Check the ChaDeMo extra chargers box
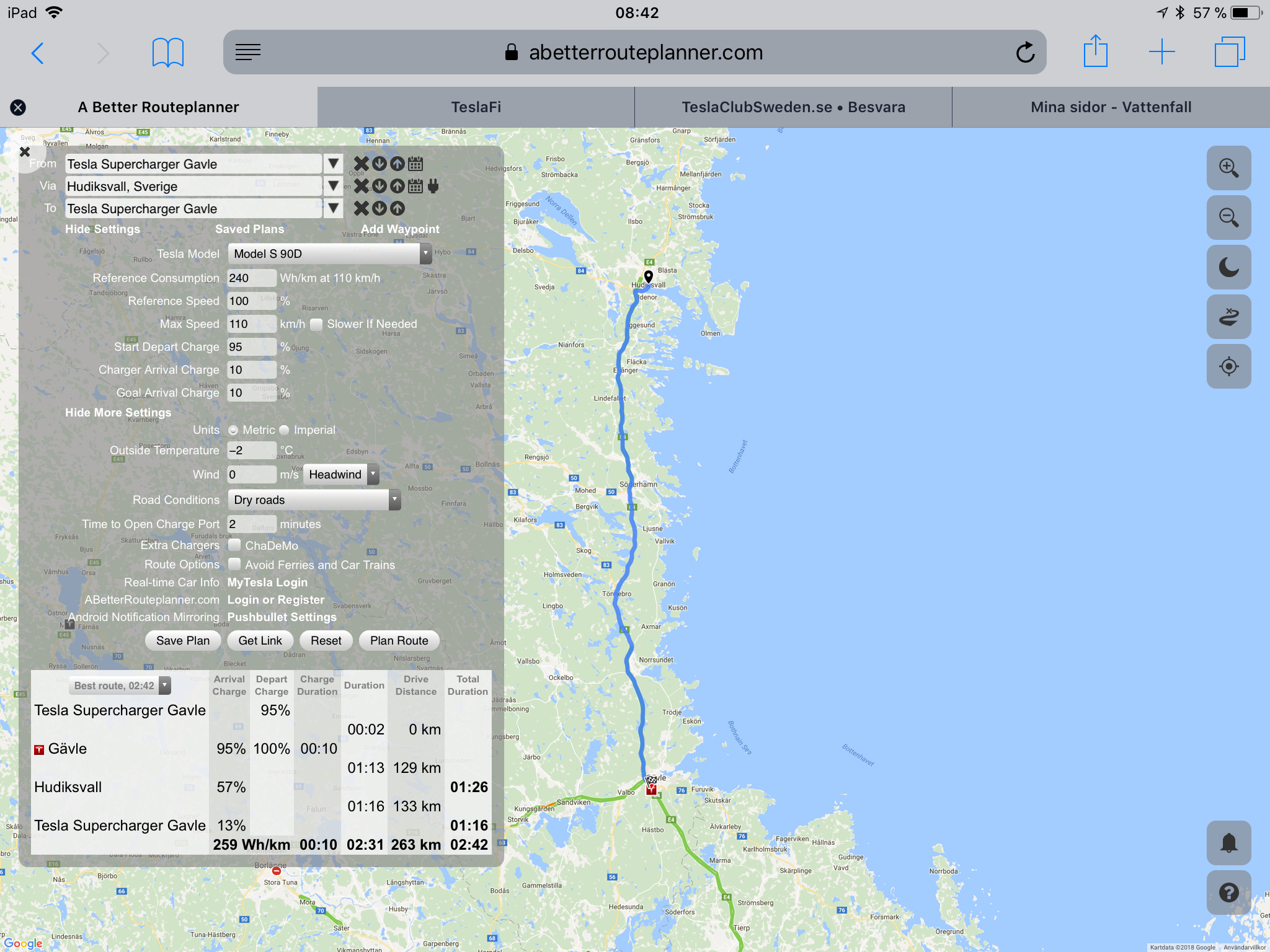This screenshot has height=952, width=1270. 234,545
